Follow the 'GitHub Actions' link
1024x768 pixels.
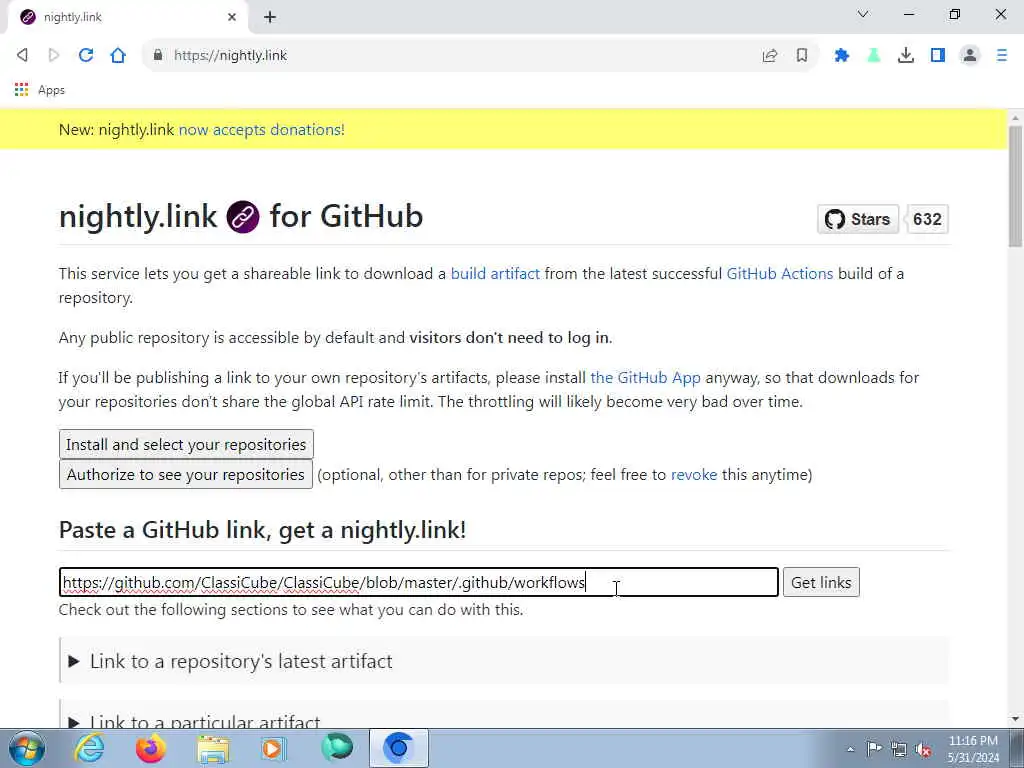(x=780, y=274)
